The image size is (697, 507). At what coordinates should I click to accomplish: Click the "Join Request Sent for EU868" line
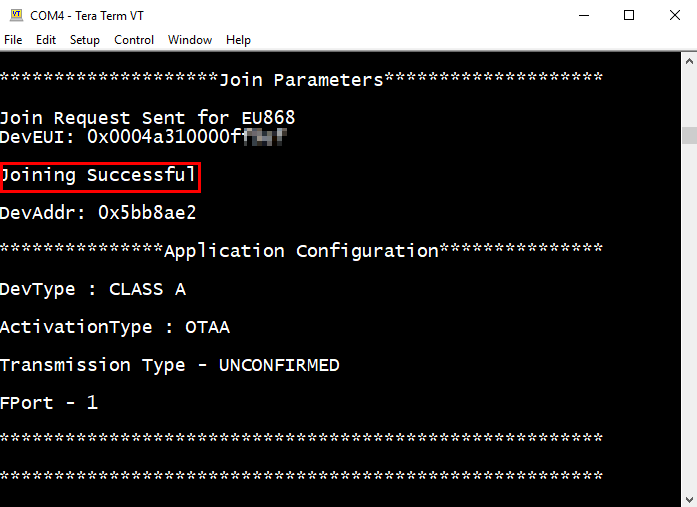(x=147, y=118)
